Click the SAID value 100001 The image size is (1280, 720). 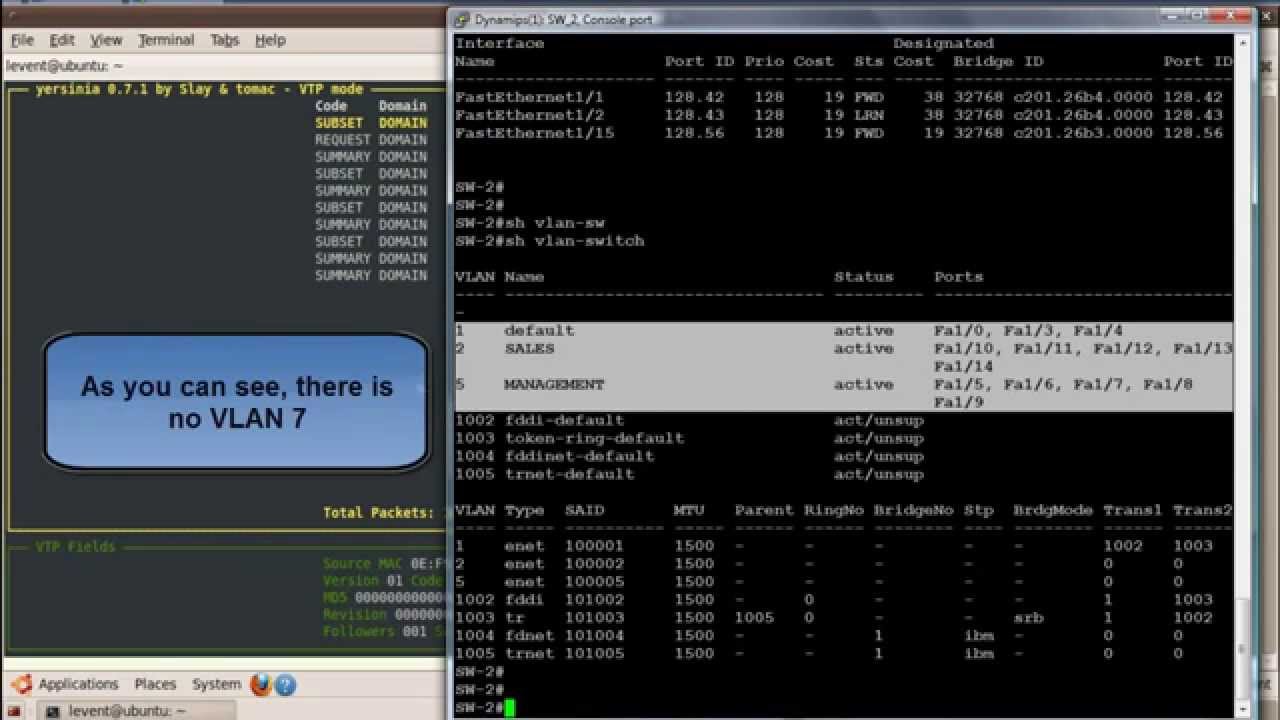click(x=594, y=546)
